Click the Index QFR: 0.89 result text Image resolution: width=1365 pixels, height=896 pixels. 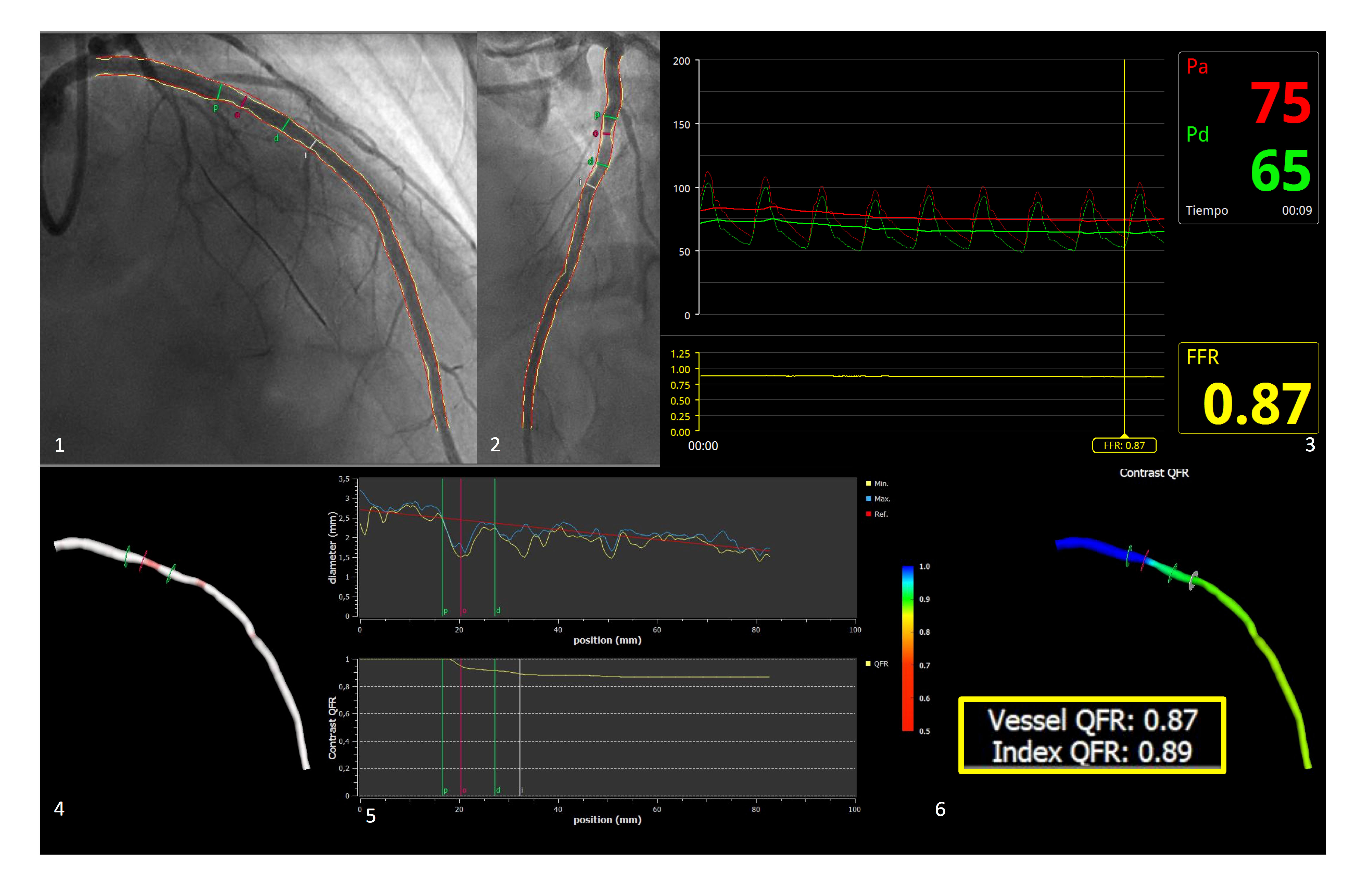point(1092,752)
